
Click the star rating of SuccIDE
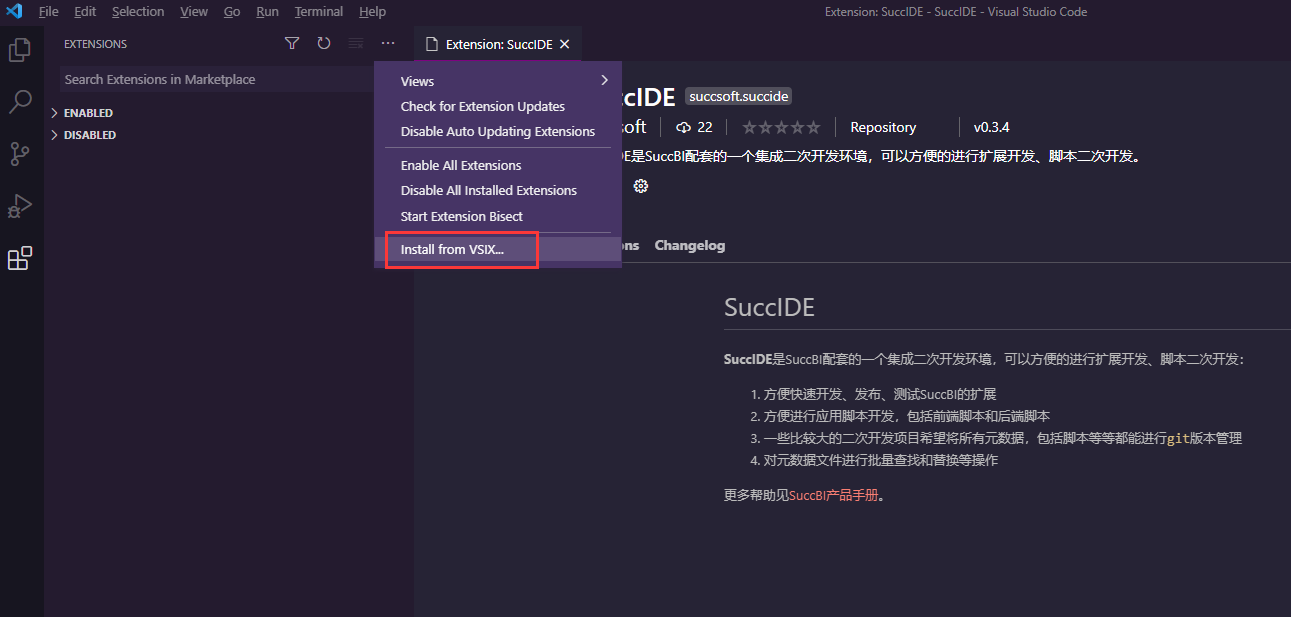781,127
